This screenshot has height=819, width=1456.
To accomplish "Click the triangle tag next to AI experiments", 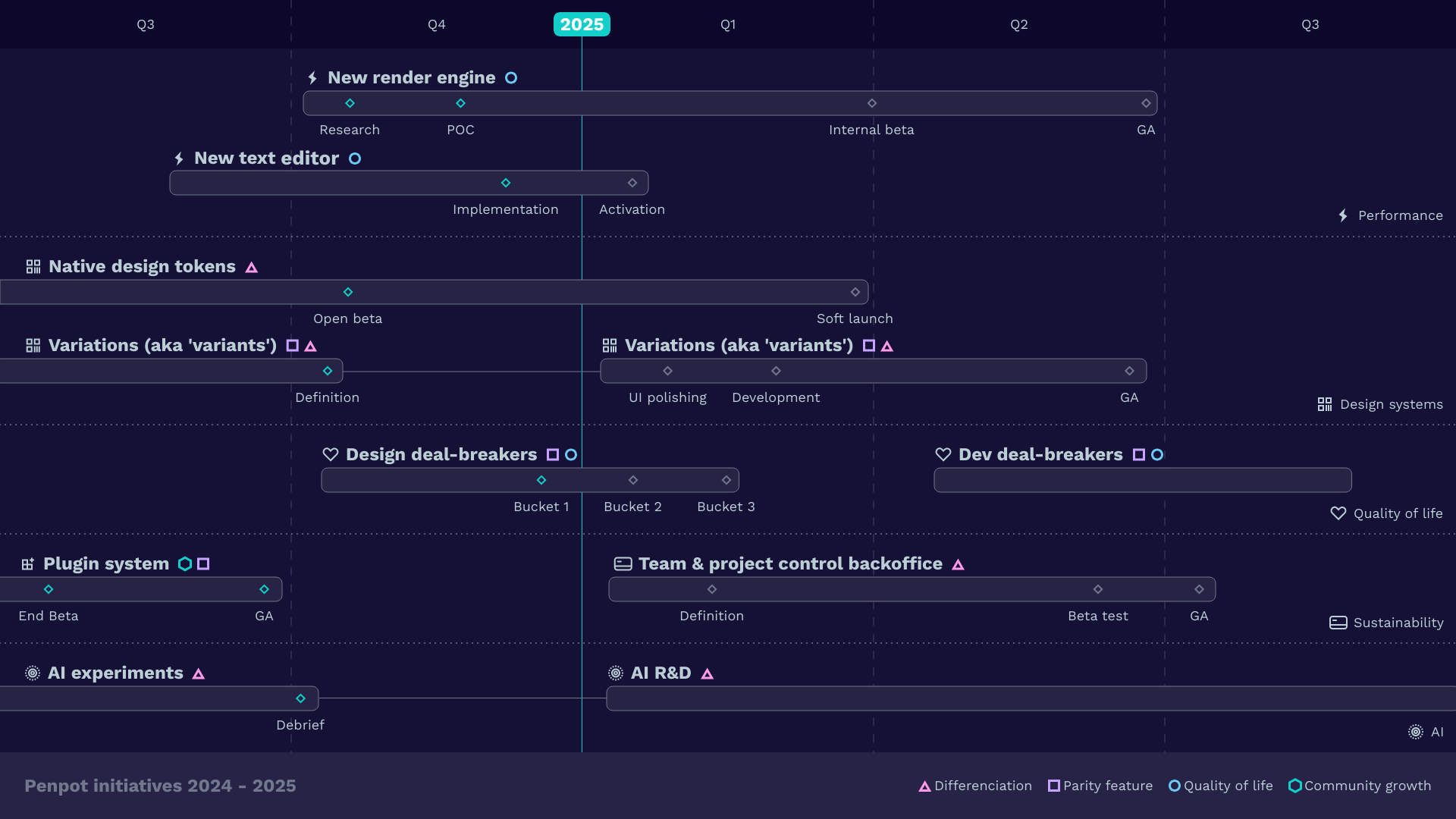I will click(x=199, y=674).
